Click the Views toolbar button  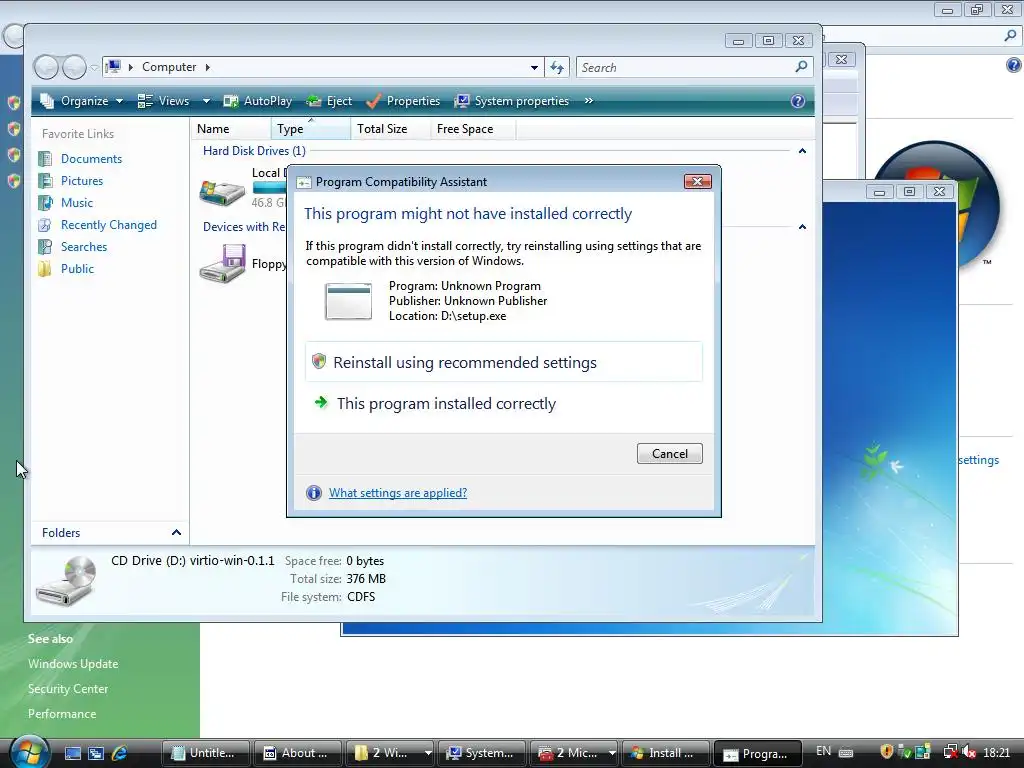click(x=165, y=101)
